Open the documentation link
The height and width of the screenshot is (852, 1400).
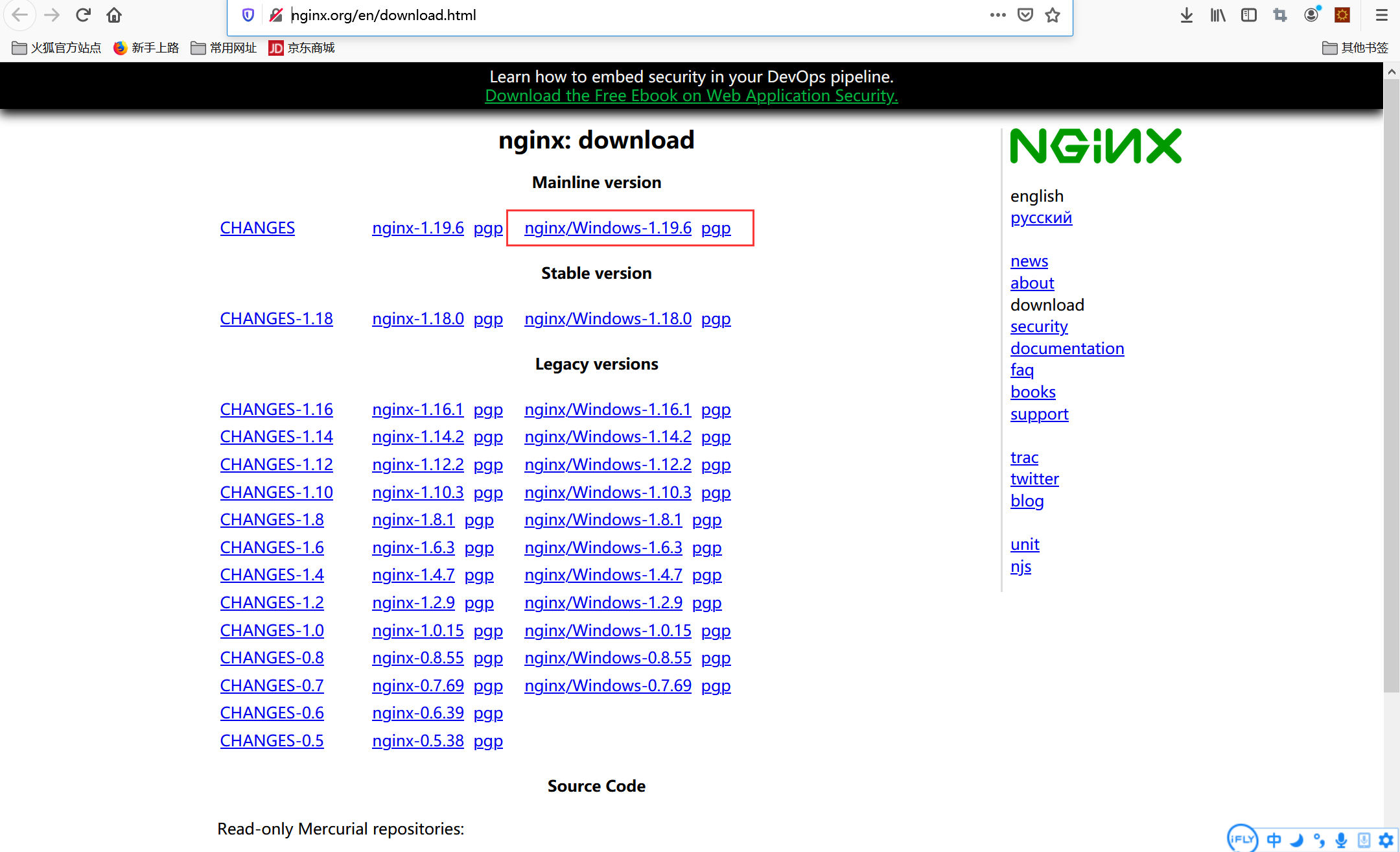point(1067,349)
